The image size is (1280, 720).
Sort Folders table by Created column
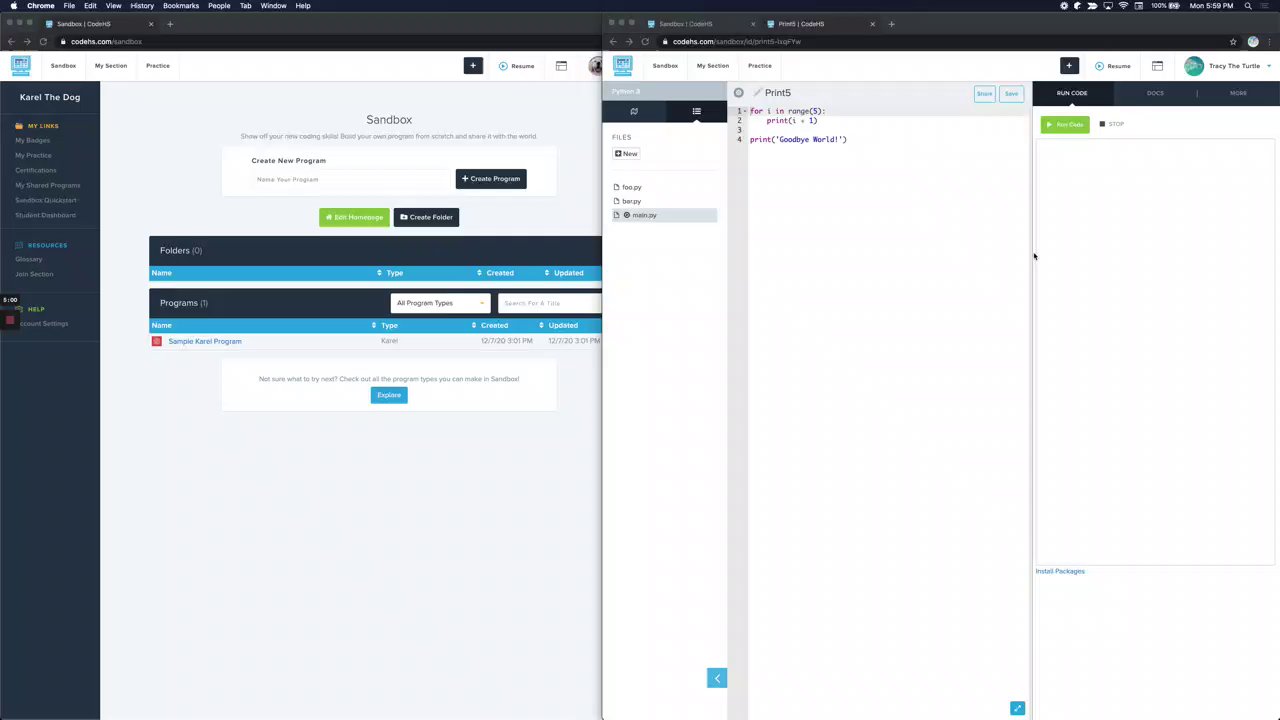tap(500, 273)
